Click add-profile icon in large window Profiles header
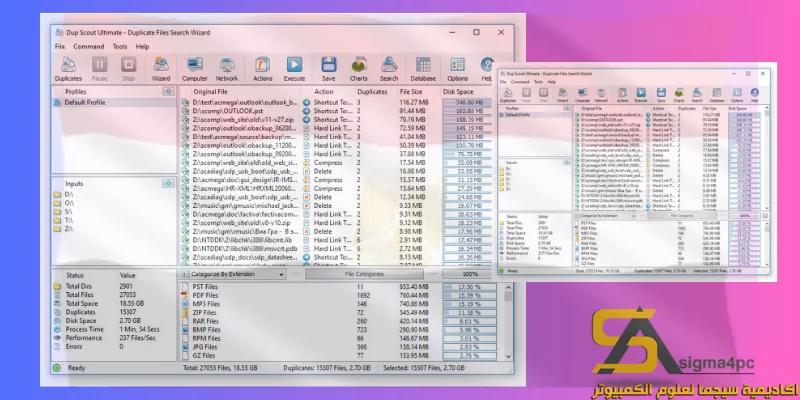The image size is (800, 400). pyautogui.click(x=168, y=91)
